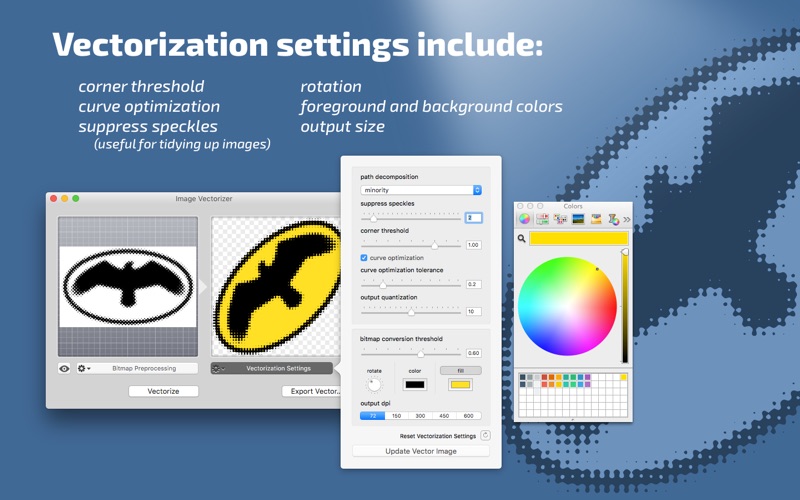This screenshot has height=500, width=800.
Task: Click the Vectorize button
Action: (x=163, y=391)
